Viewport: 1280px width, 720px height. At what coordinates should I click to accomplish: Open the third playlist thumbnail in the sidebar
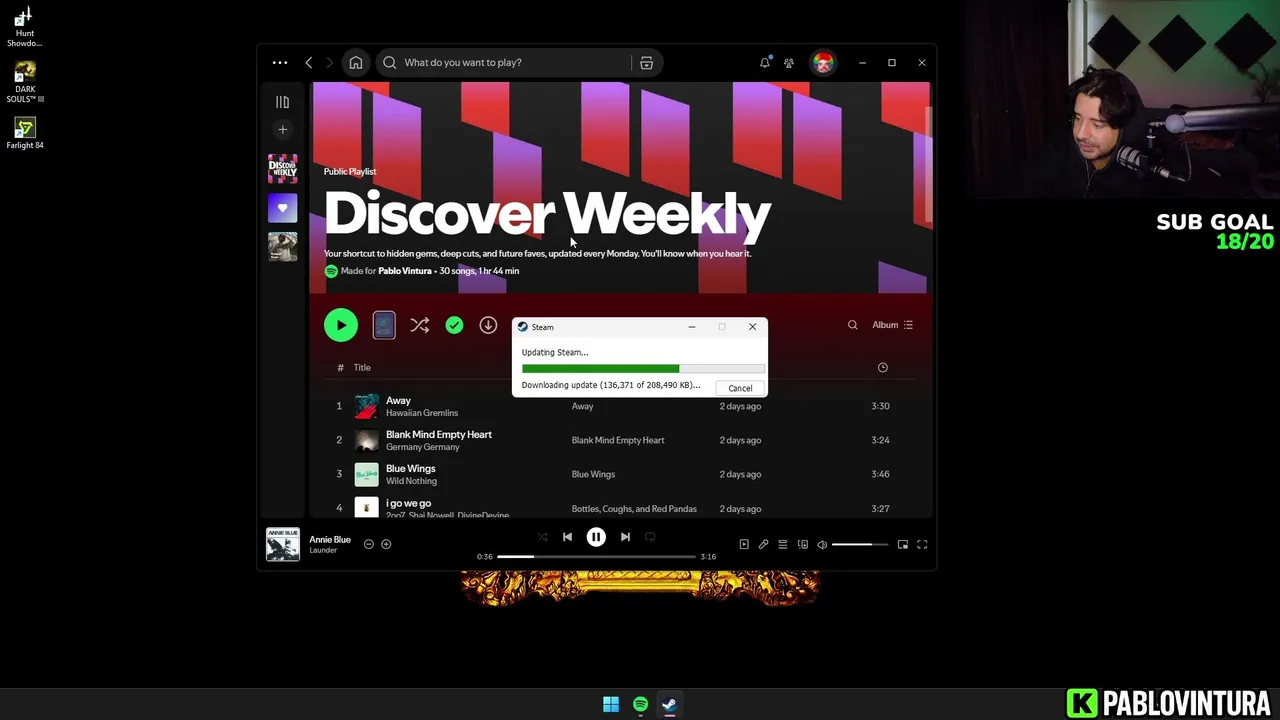(x=282, y=247)
